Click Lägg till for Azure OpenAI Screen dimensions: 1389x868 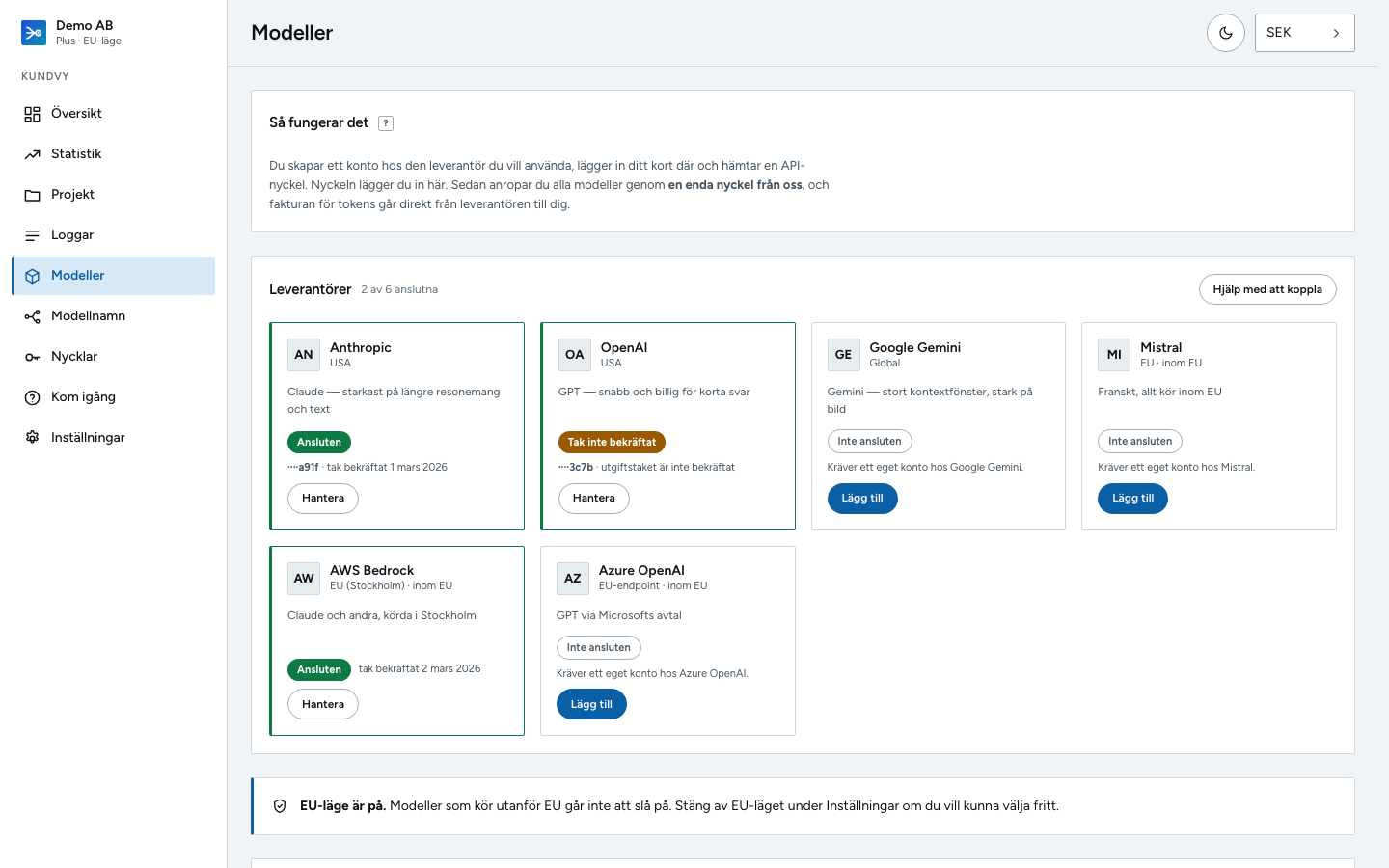pyautogui.click(x=591, y=704)
